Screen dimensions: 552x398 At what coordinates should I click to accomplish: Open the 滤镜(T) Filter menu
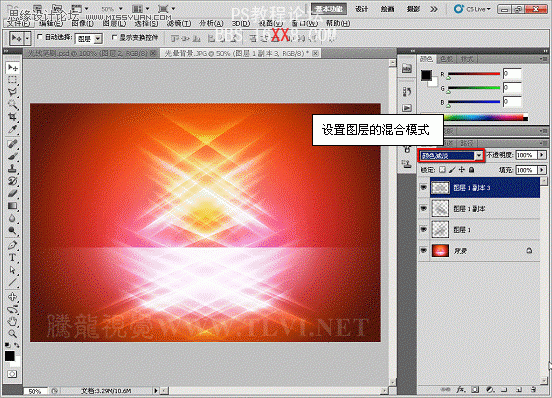click(179, 23)
